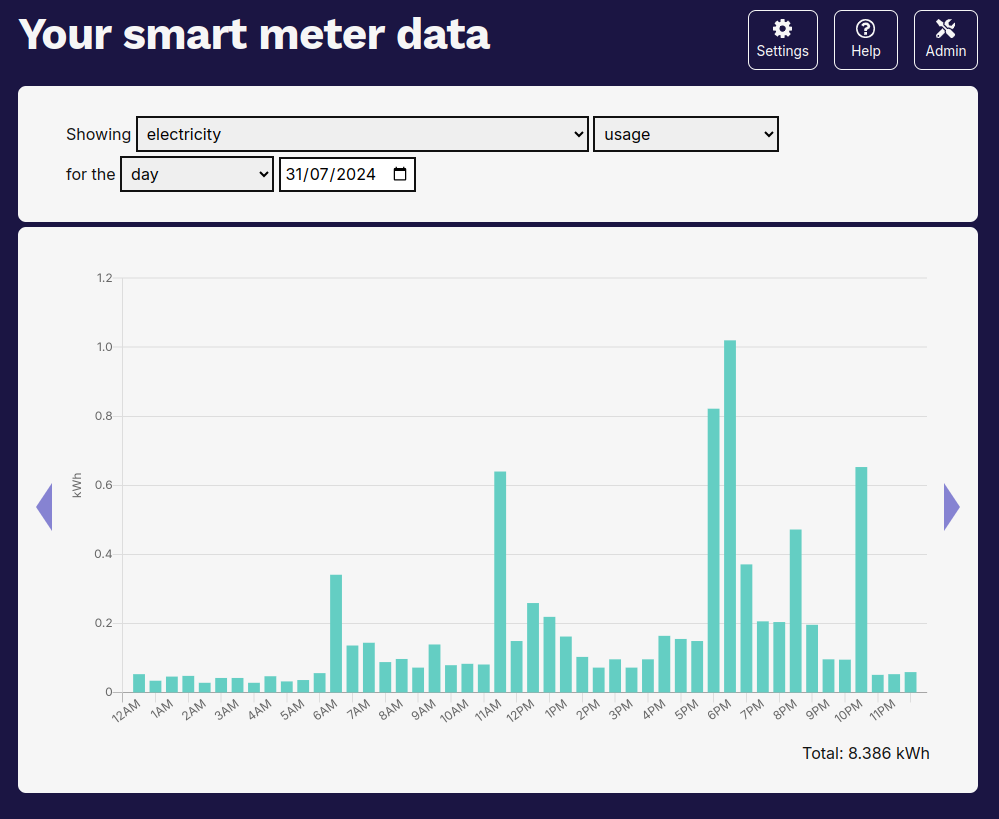Expand the electricity fuel type dropdown
The height and width of the screenshot is (819, 999).
[362, 134]
